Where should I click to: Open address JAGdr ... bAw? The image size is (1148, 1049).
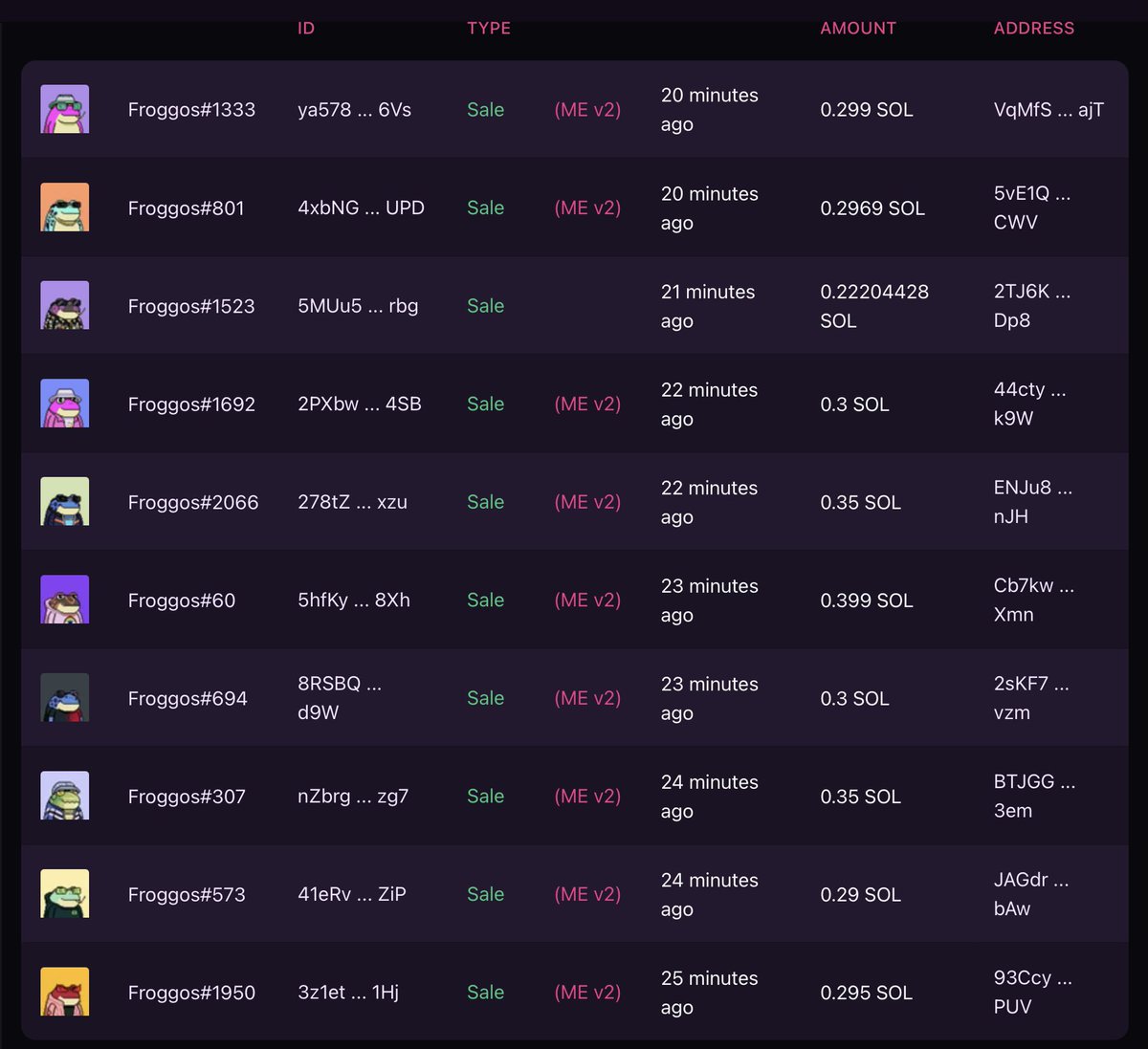1031,894
